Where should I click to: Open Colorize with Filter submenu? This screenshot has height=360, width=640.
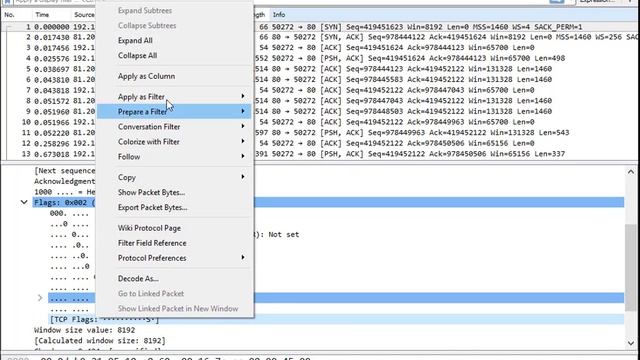point(174,142)
